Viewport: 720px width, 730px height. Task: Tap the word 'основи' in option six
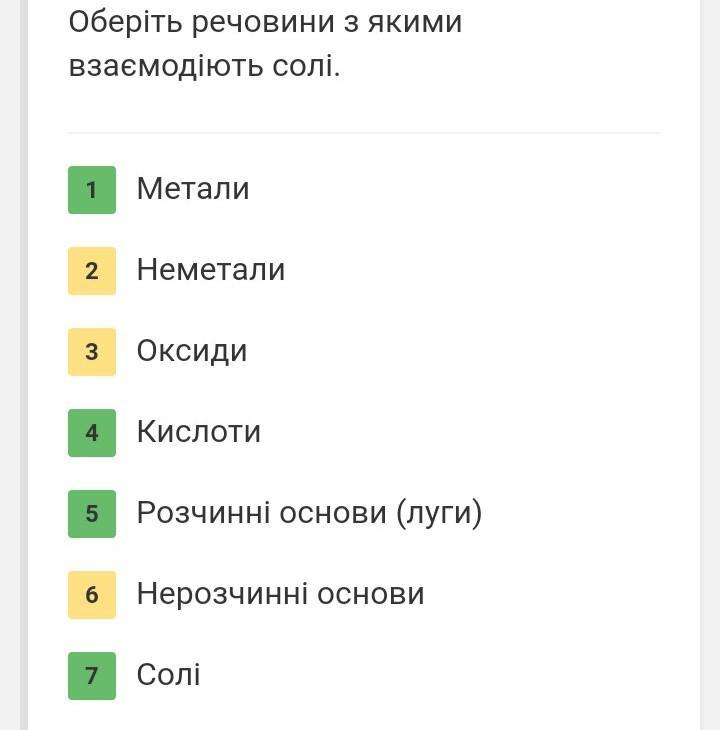371,594
